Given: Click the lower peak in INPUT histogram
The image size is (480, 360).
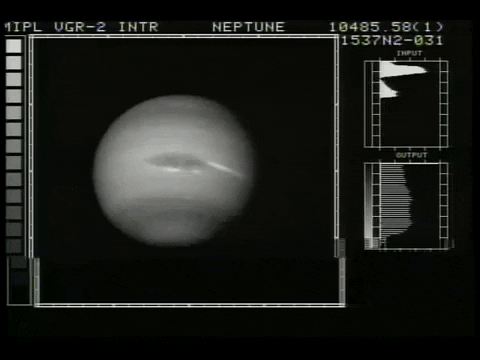Looking at the screenshot, I should click(389, 89).
